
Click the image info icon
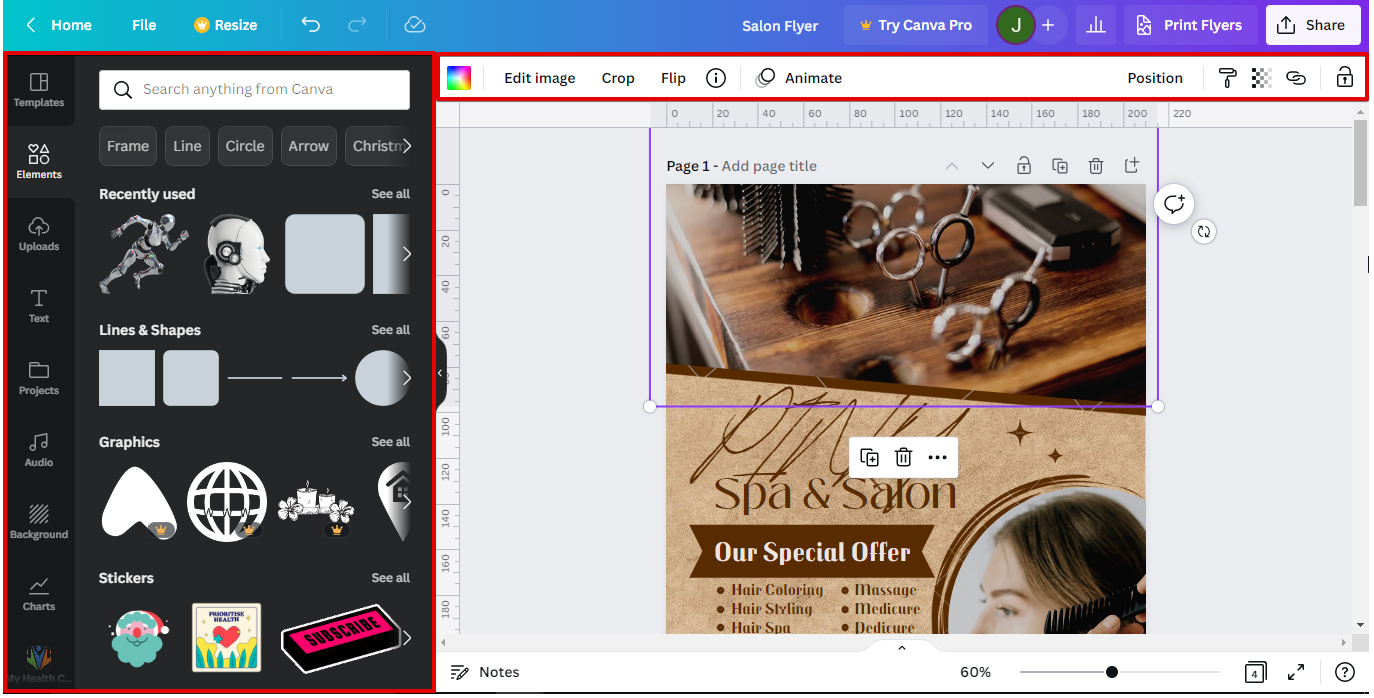tap(716, 78)
